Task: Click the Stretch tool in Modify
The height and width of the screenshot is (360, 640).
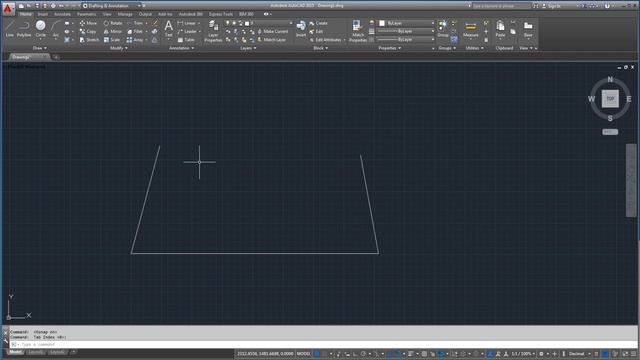Action: point(89,40)
